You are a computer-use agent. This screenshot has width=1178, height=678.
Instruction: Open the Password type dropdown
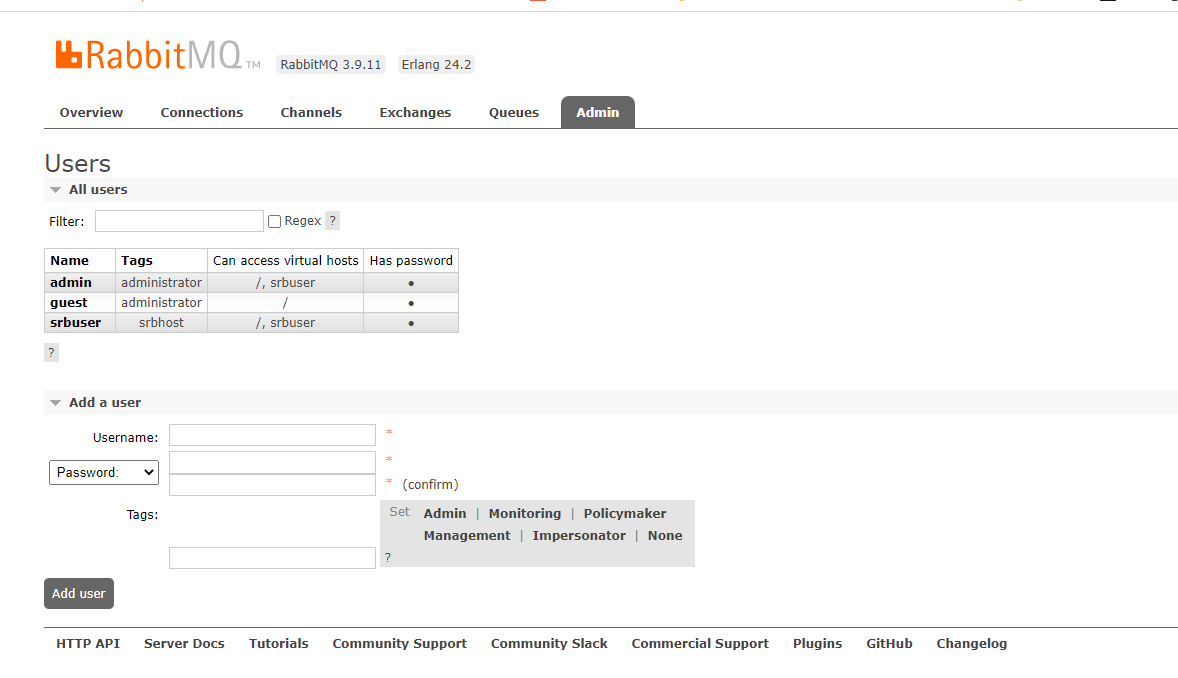104,472
